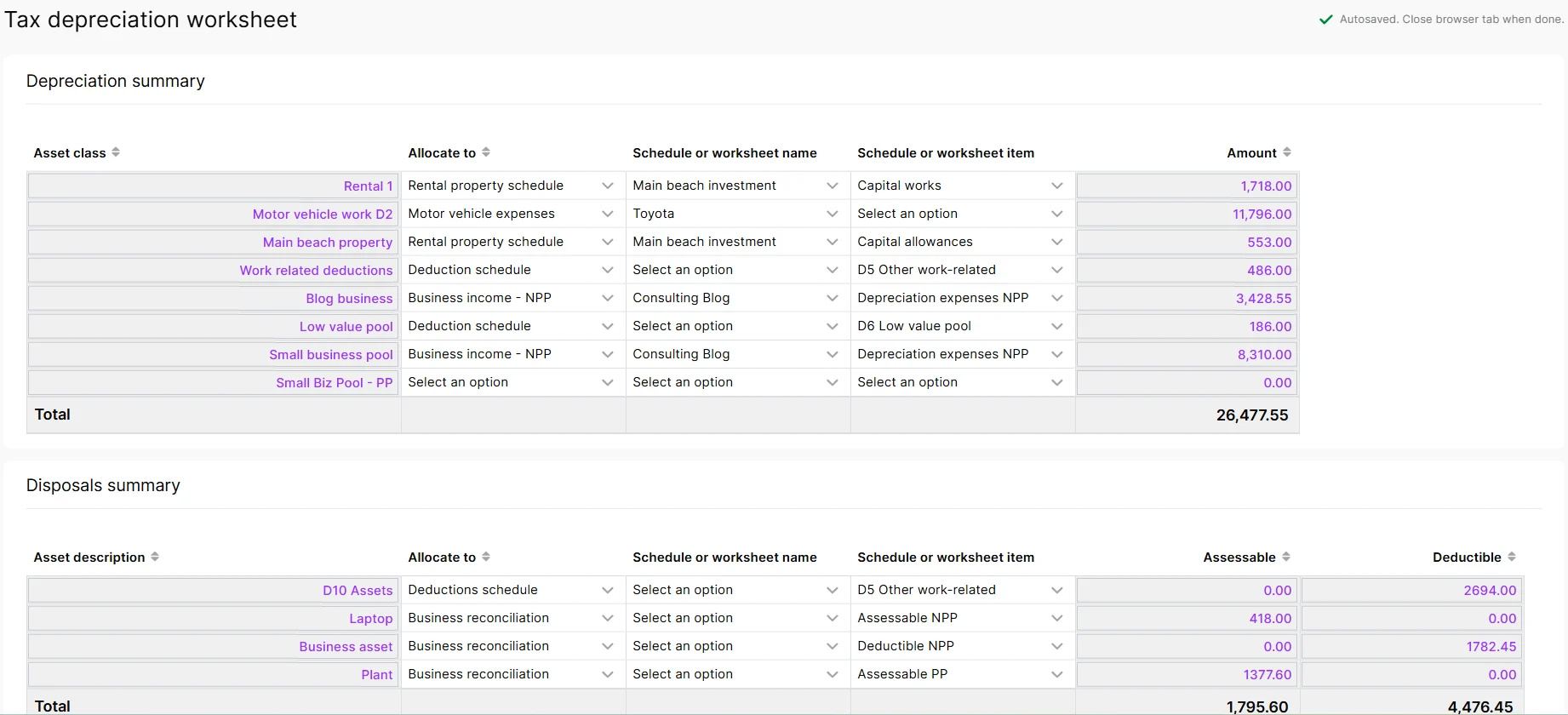The height and width of the screenshot is (715, 1568).
Task: Open Motor vehicle expenses allocate dropdown
Action: pos(512,214)
